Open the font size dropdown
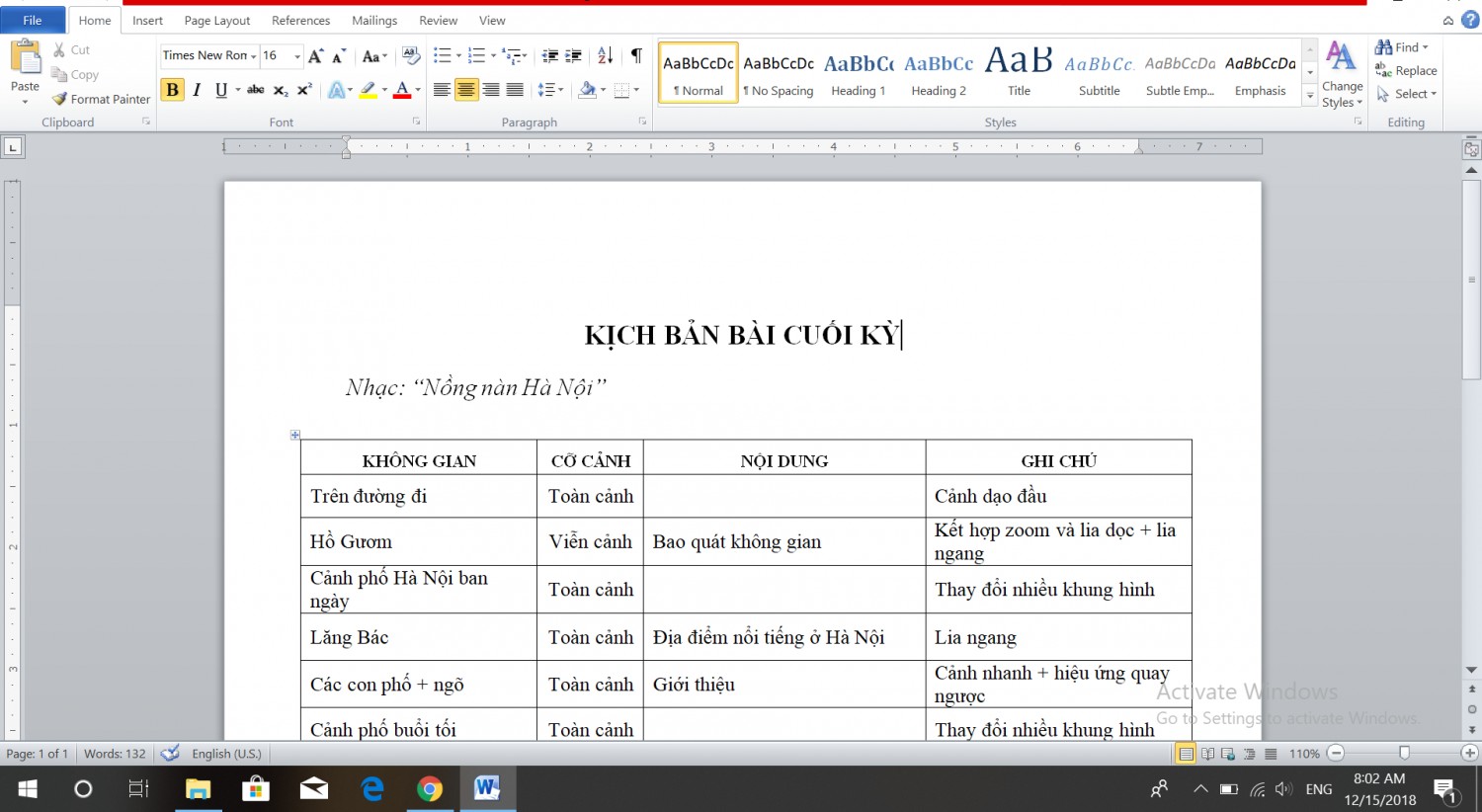The width and height of the screenshot is (1482, 812). [297, 56]
